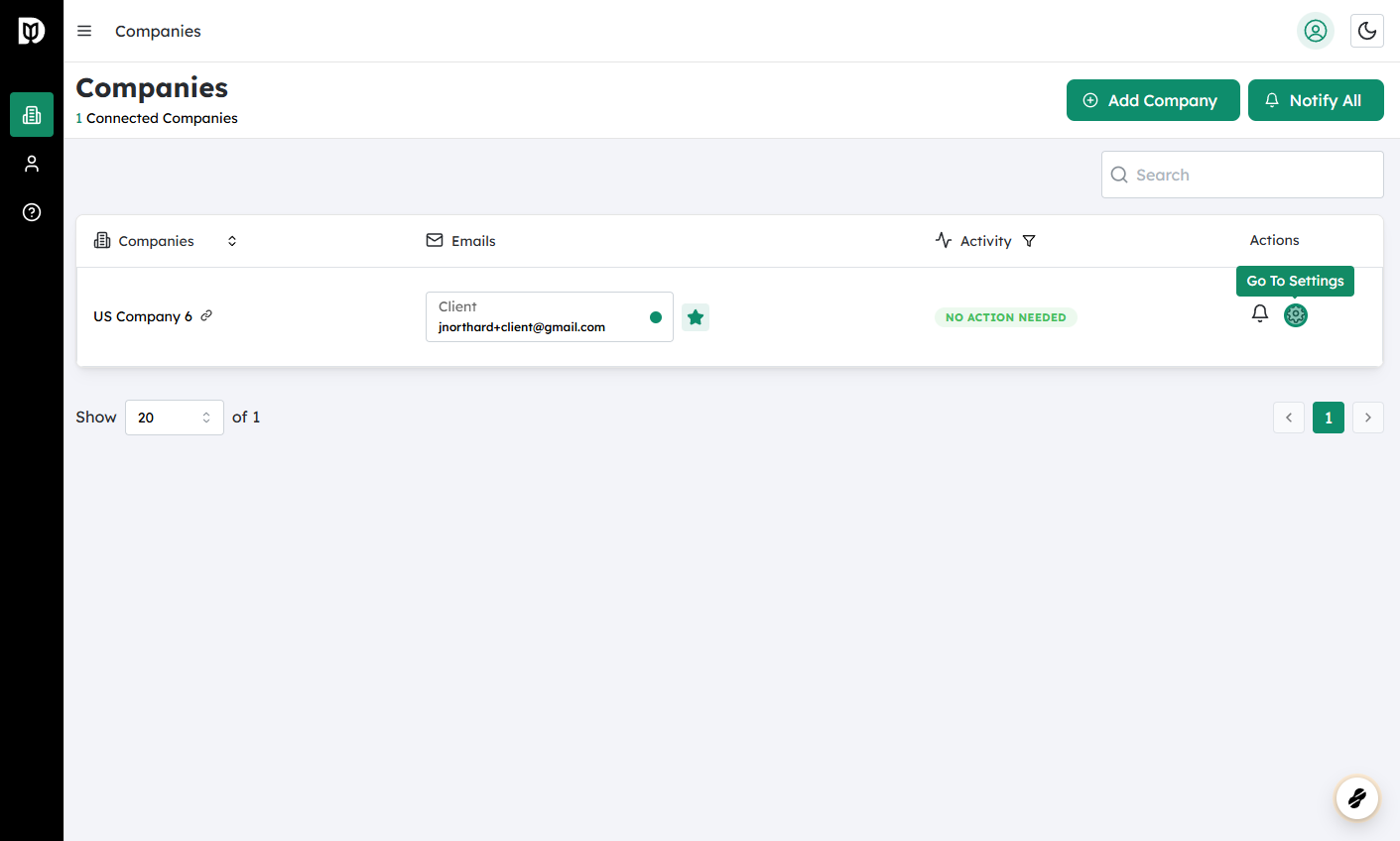Sort the Companies column

(x=232, y=241)
